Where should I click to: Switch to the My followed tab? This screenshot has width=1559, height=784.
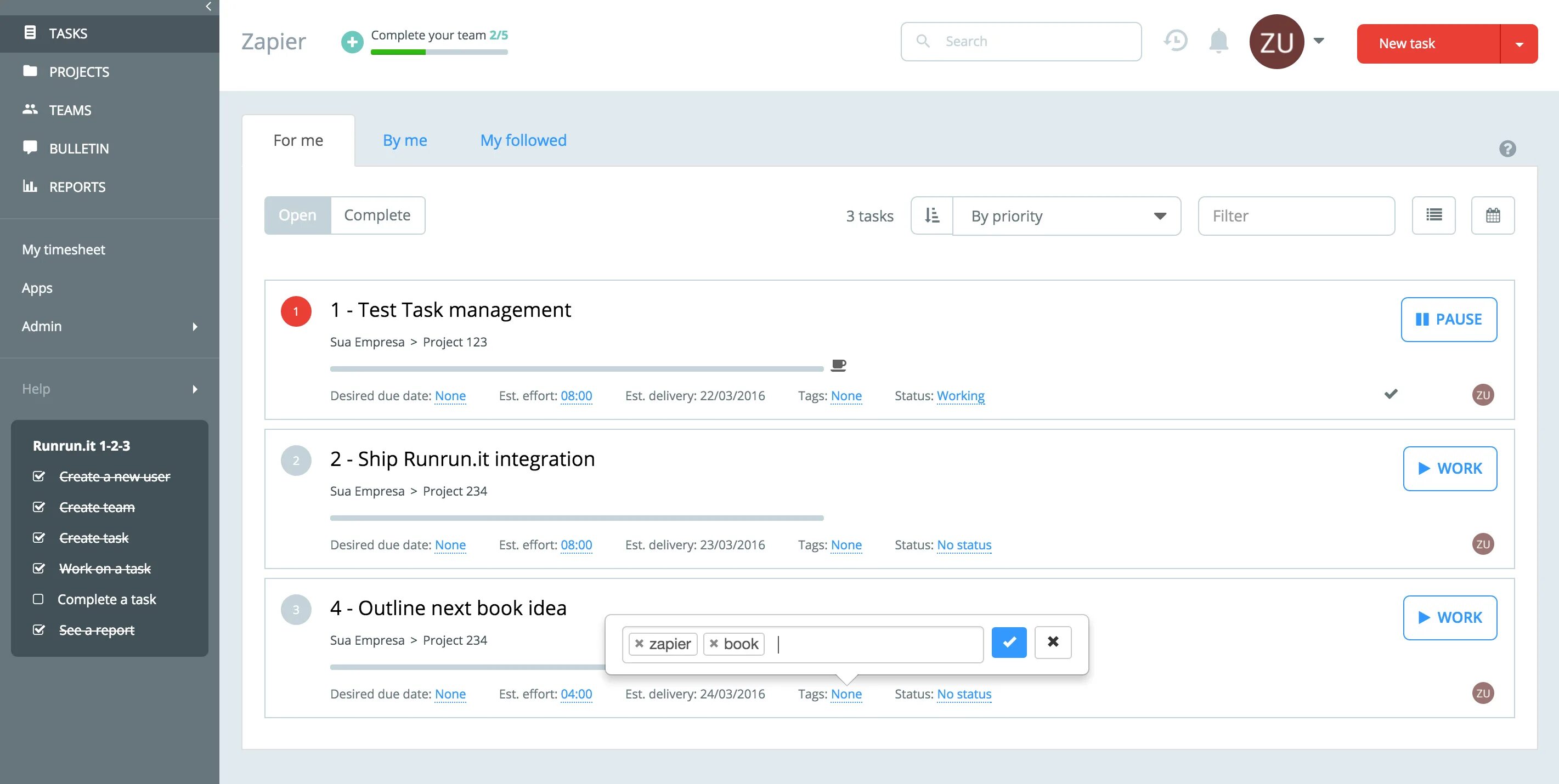click(x=523, y=140)
